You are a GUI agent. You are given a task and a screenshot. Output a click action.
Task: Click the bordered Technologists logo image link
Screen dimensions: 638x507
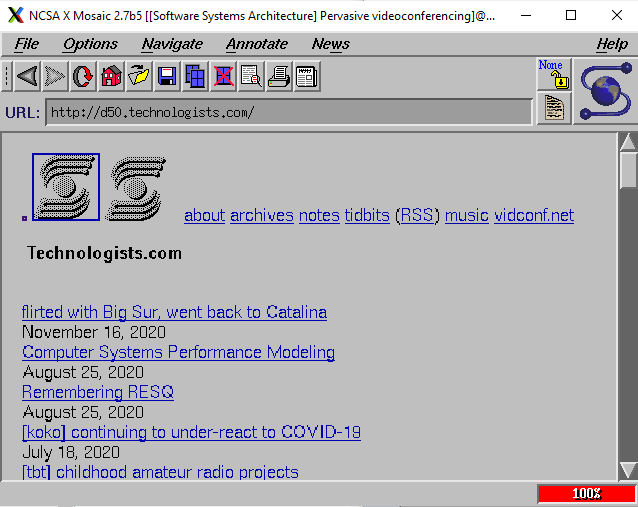66,187
